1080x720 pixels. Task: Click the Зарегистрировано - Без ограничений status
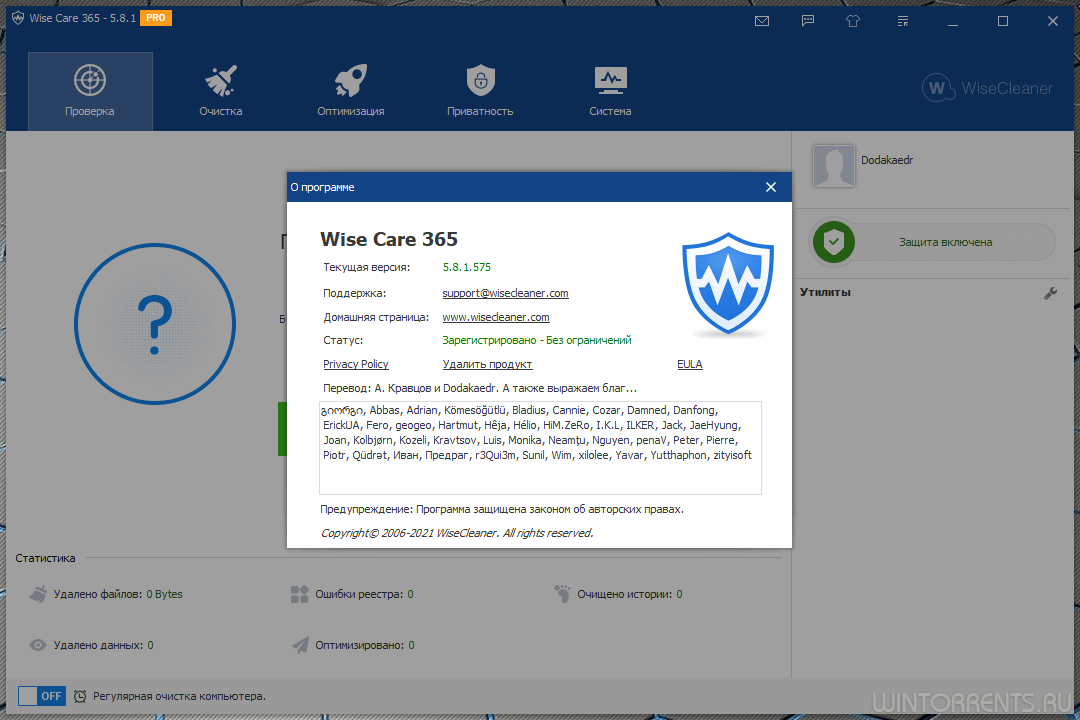537,340
